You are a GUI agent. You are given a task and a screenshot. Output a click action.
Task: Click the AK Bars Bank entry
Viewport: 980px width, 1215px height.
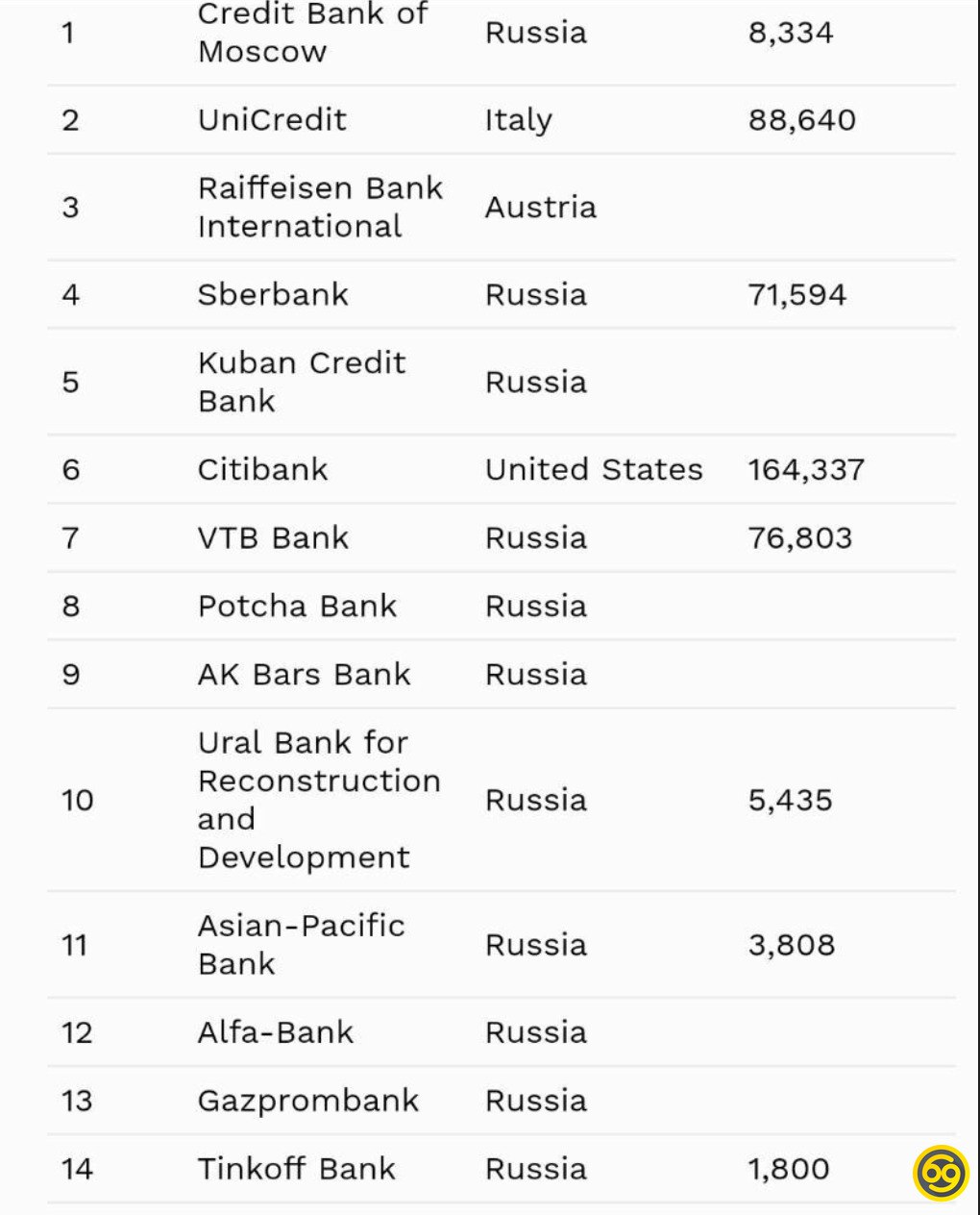point(304,674)
